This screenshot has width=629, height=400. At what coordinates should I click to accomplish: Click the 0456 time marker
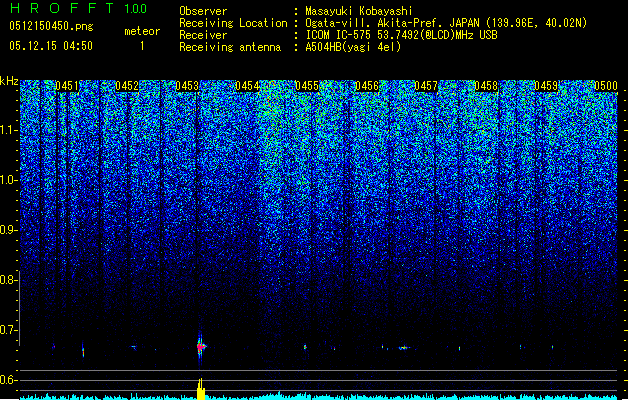pos(367,86)
